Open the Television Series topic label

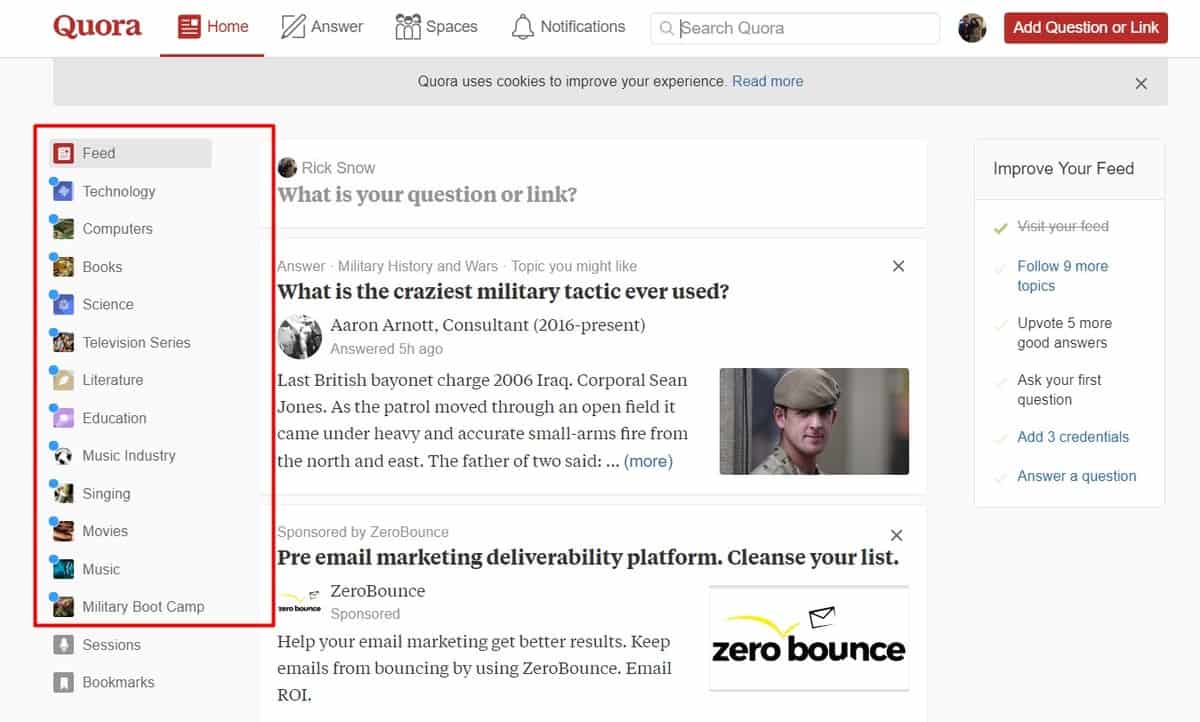point(136,342)
